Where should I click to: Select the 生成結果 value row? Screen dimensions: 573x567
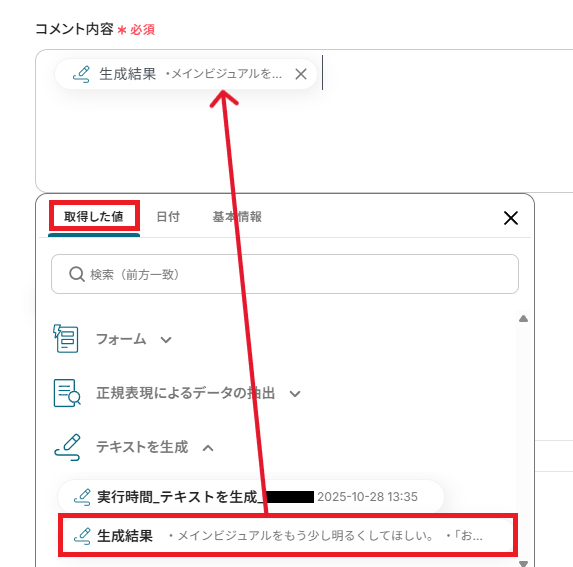(x=288, y=536)
